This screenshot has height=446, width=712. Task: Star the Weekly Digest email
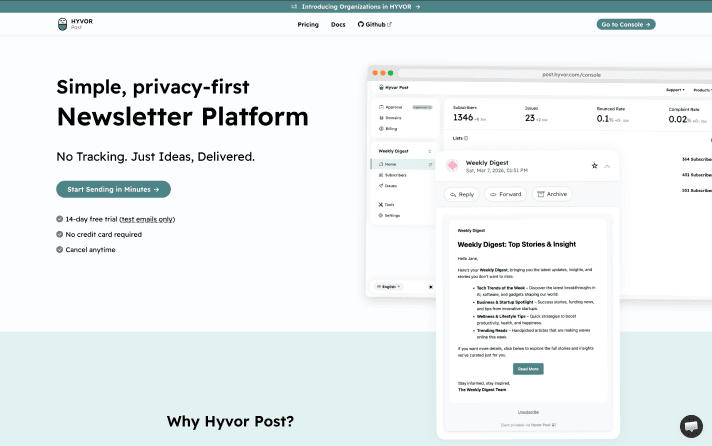(x=594, y=166)
